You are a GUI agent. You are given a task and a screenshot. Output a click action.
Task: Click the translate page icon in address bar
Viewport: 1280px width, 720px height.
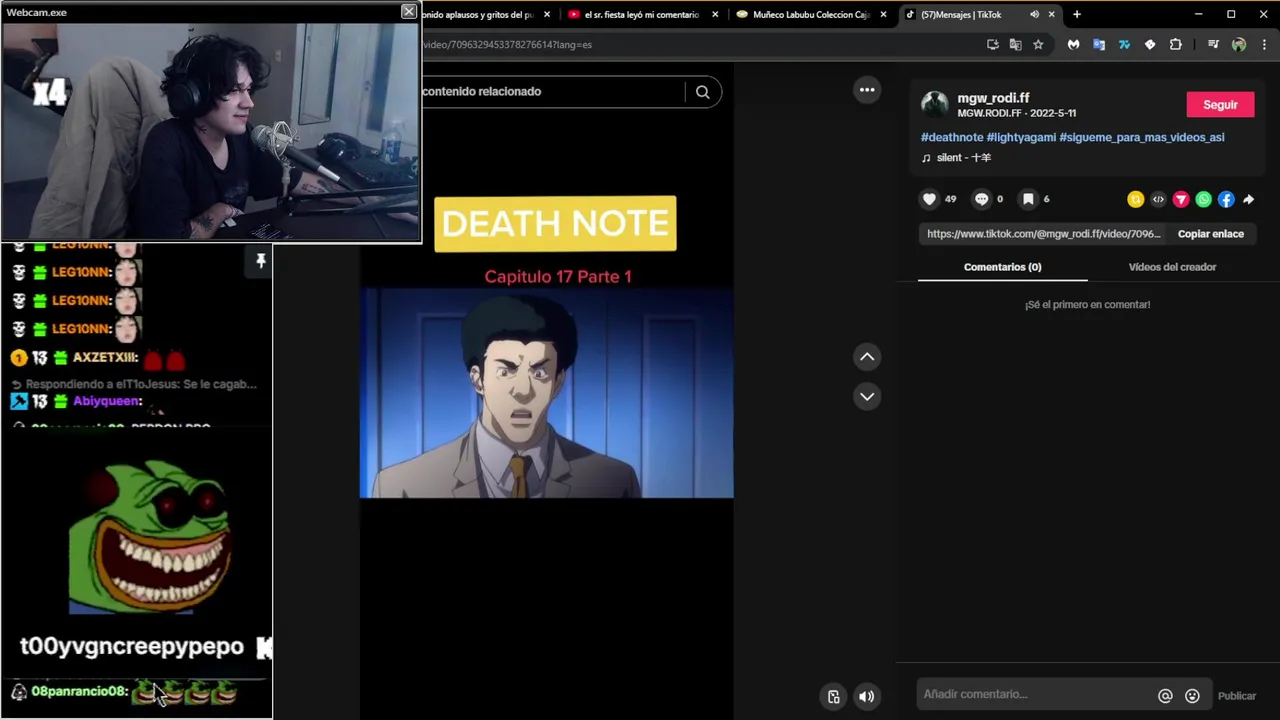tap(1015, 44)
